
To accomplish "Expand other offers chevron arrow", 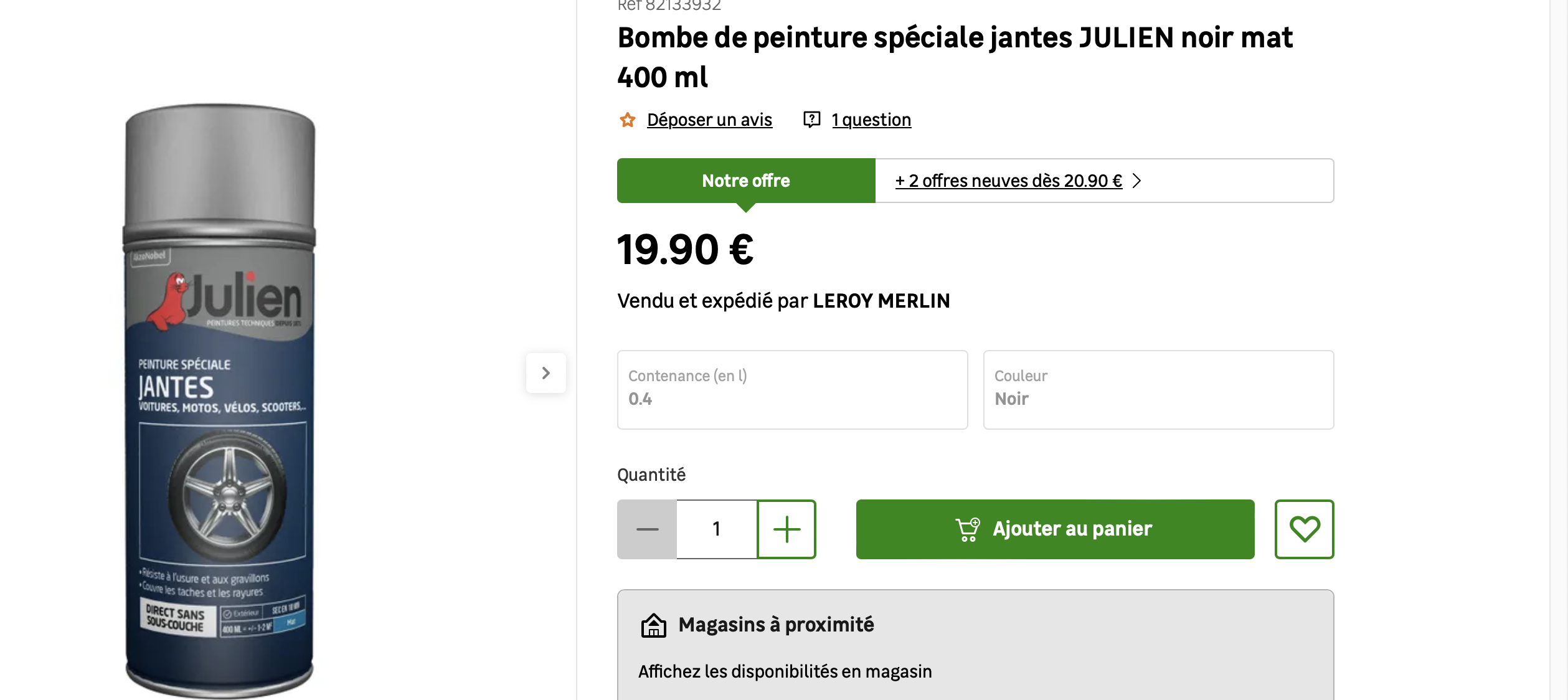I will coord(1136,181).
